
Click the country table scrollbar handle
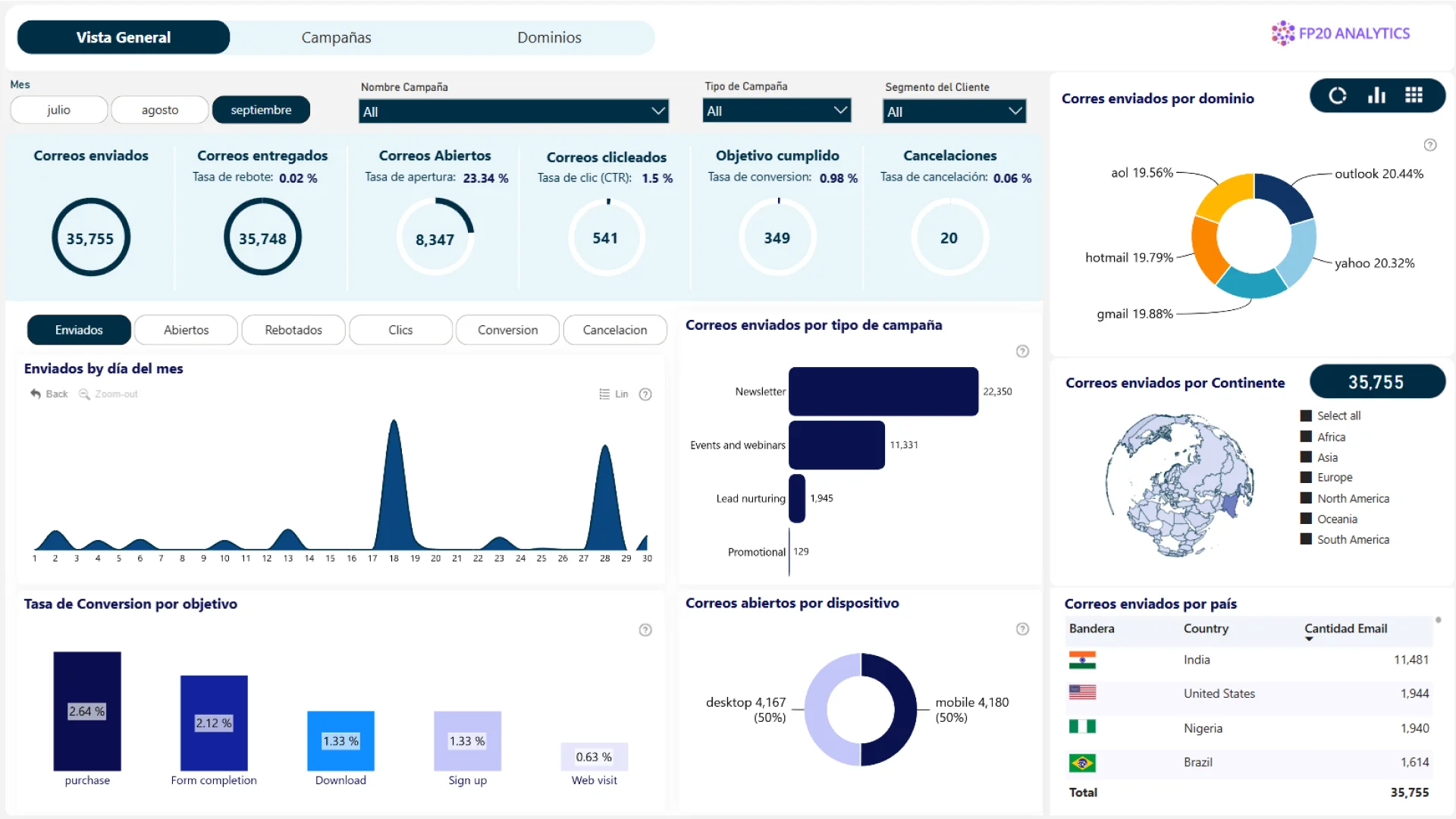pos(1438,620)
